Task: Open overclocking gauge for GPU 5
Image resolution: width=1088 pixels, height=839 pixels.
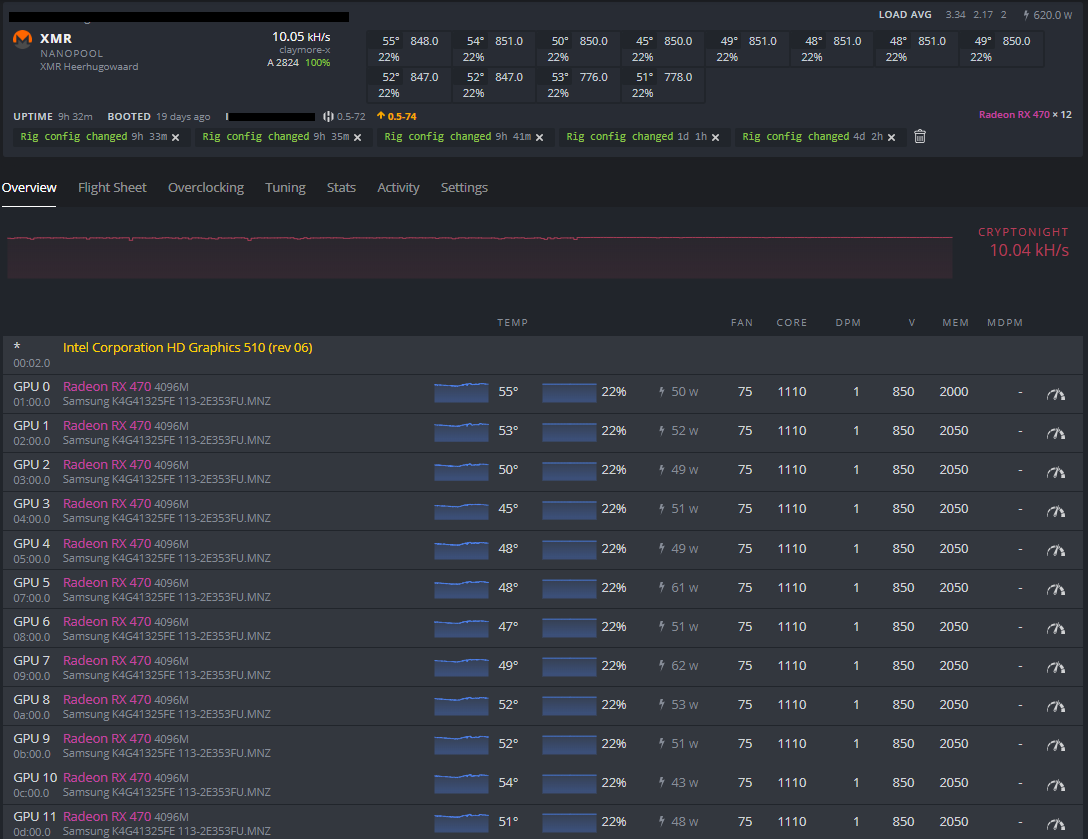Action: pos(1055,590)
